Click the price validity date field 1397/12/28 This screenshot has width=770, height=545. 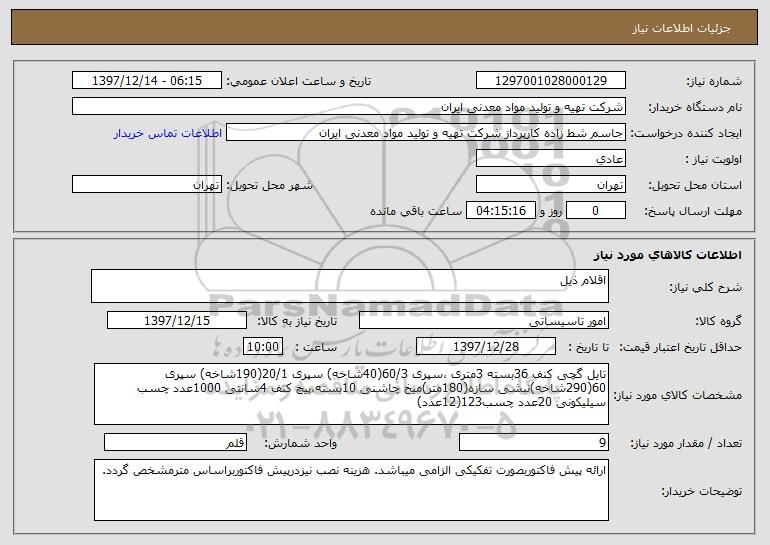tap(486, 347)
